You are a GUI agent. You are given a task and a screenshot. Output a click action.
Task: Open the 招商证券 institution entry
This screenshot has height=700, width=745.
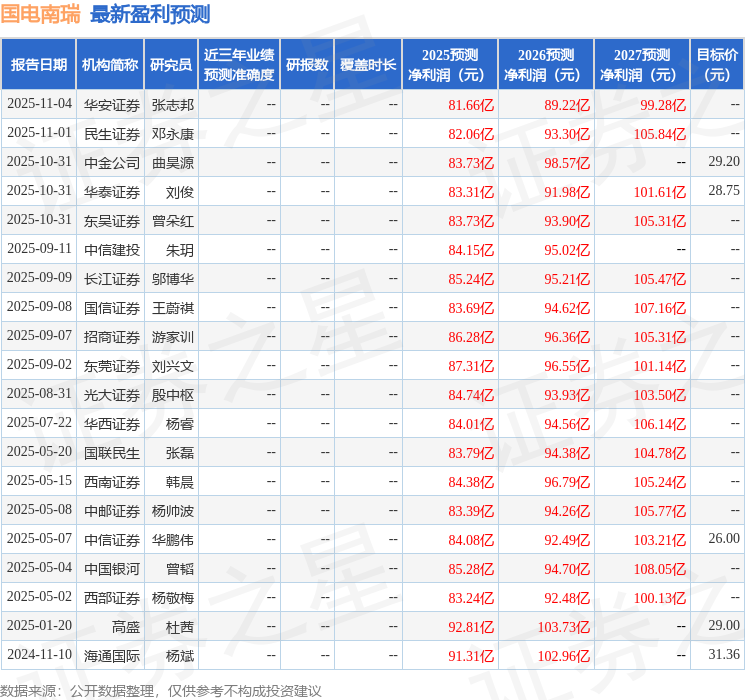[111, 336]
